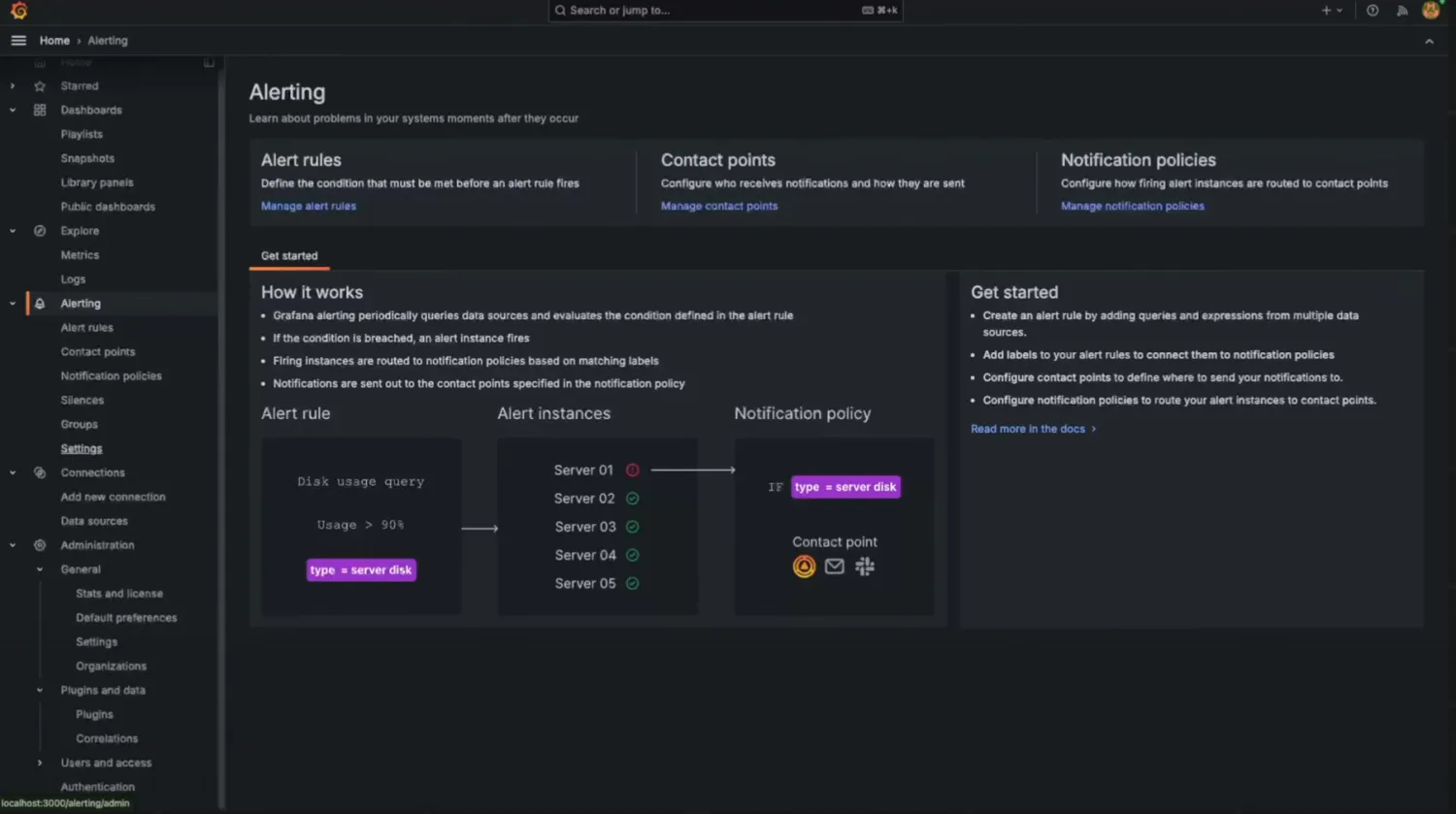Open Metrics under Explore
This screenshot has height=814, width=1456.
80,255
